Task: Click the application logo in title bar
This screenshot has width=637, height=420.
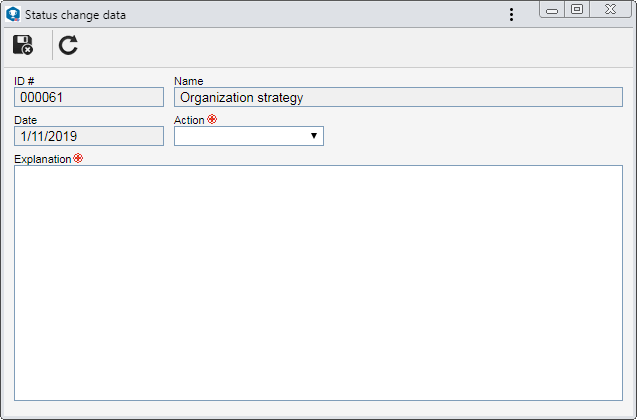Action: [13, 15]
